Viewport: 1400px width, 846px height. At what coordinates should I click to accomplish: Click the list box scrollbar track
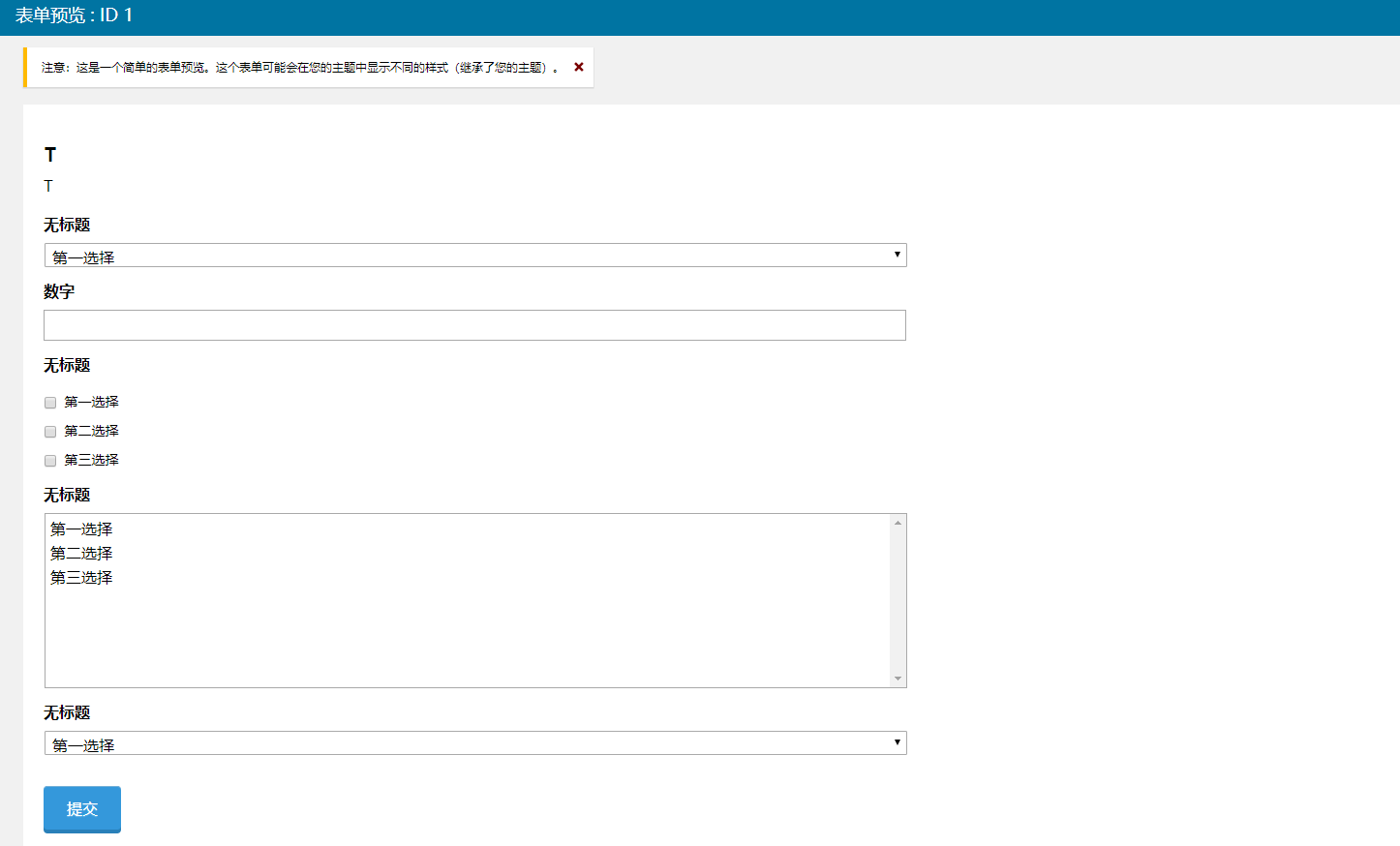coord(898,600)
